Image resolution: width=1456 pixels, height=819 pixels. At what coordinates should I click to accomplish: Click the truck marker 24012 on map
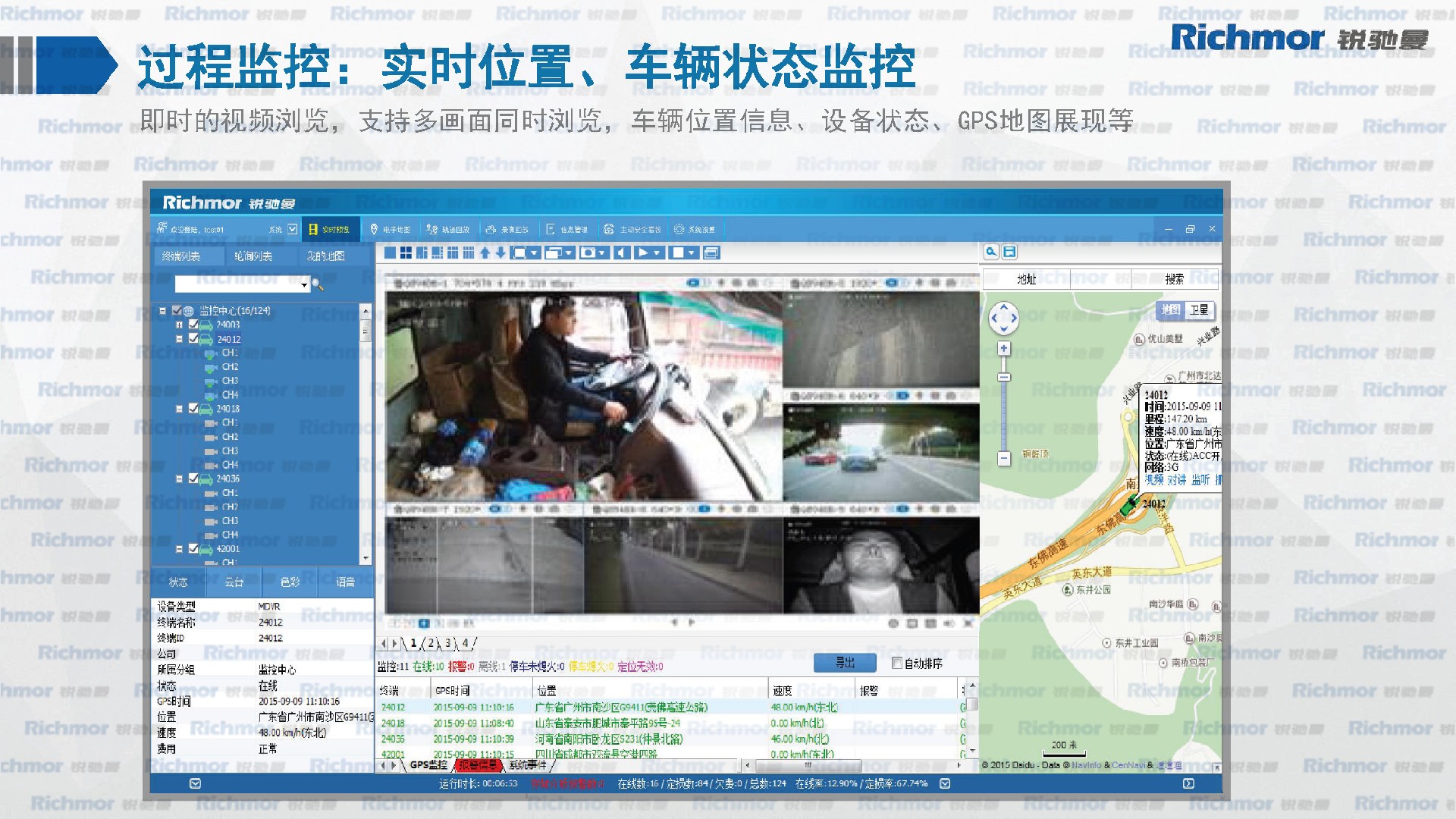click(1129, 504)
